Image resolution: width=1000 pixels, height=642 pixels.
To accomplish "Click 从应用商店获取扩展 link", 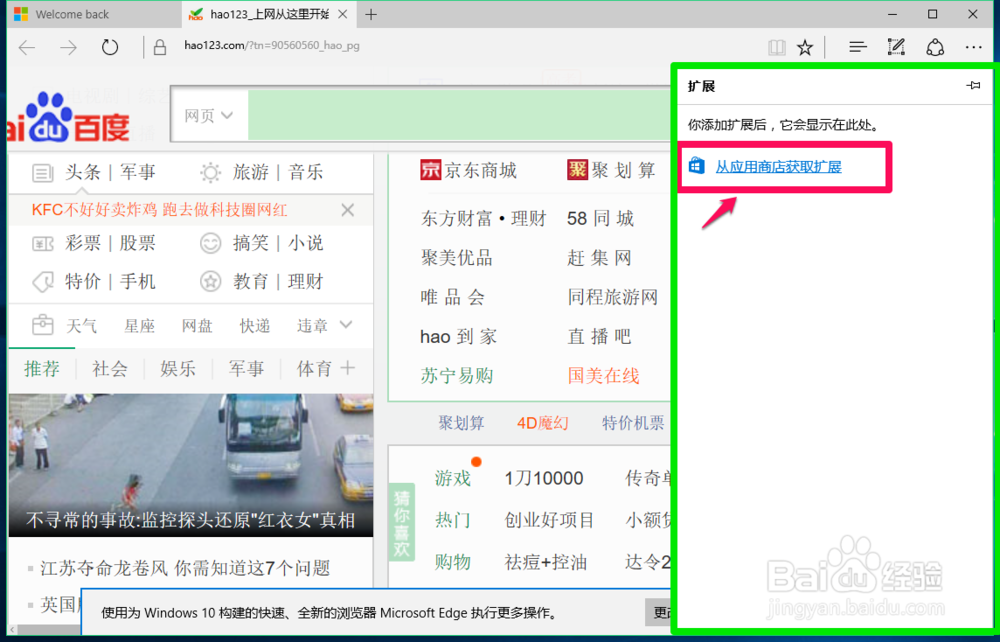I will pyautogui.click(x=778, y=167).
